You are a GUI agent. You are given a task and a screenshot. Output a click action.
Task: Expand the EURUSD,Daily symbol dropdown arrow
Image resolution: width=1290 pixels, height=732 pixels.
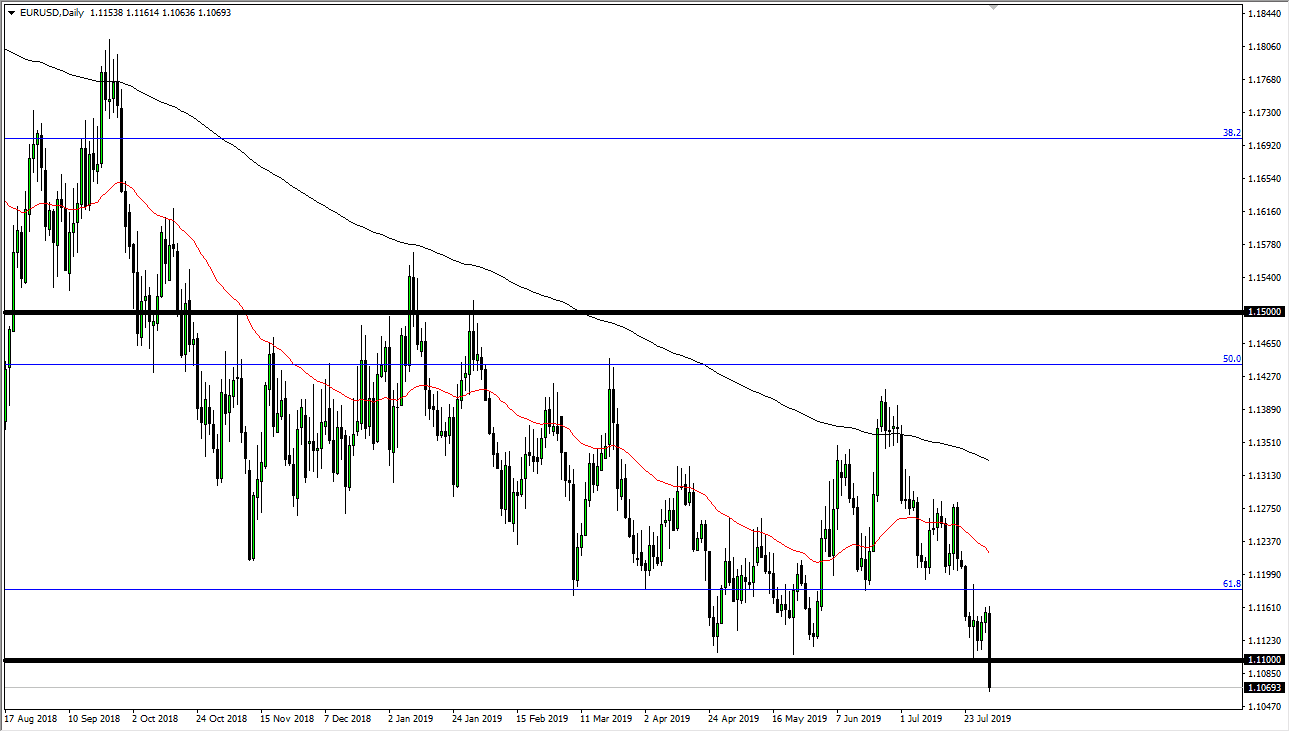click(11, 12)
